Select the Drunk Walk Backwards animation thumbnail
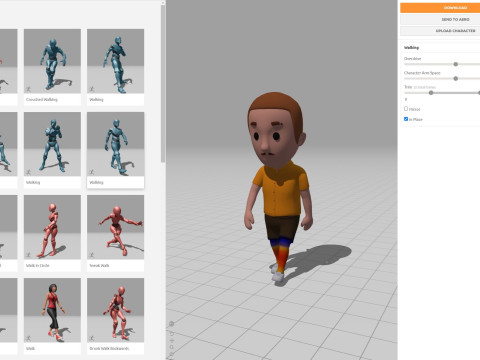480x360 pixels. tap(116, 310)
